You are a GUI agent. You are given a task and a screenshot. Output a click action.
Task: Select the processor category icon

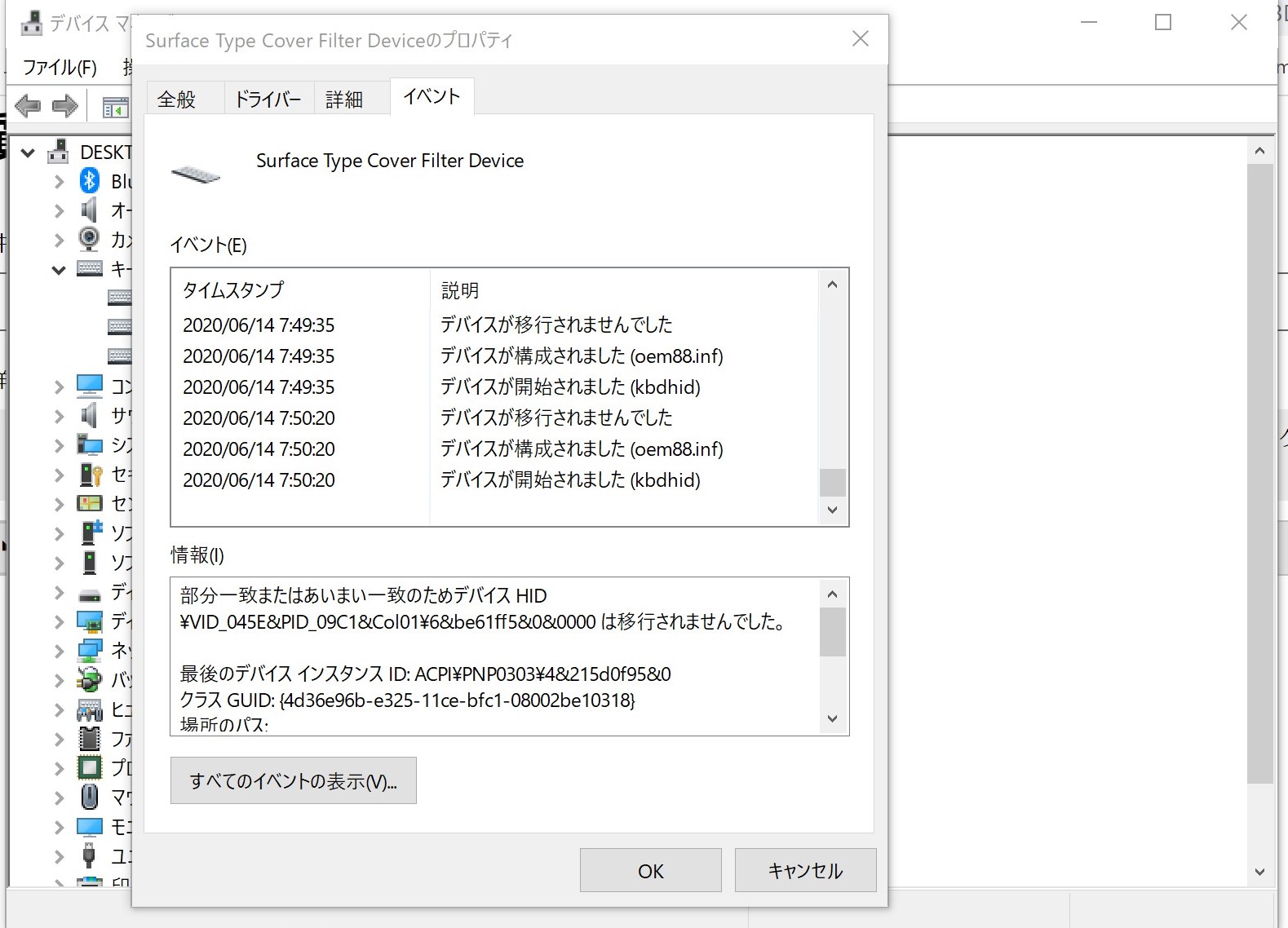pyautogui.click(x=90, y=767)
